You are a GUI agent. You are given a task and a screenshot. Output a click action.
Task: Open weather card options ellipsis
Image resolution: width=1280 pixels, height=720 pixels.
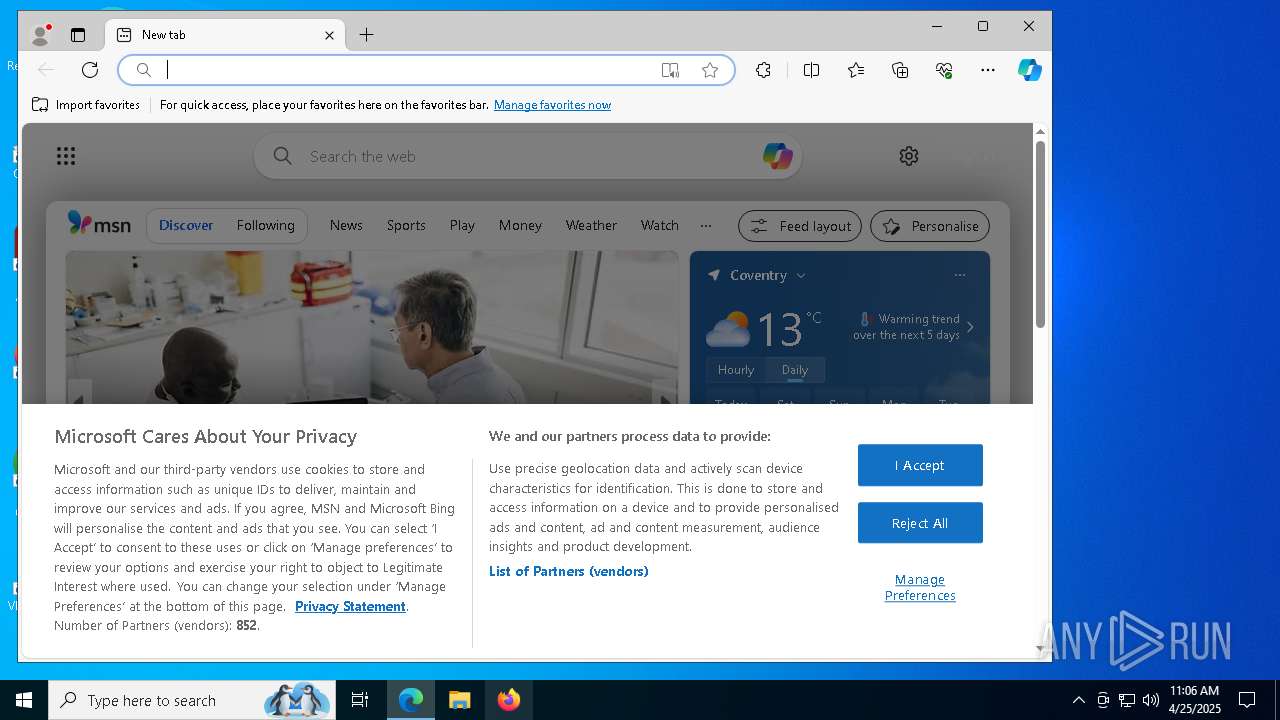click(960, 275)
